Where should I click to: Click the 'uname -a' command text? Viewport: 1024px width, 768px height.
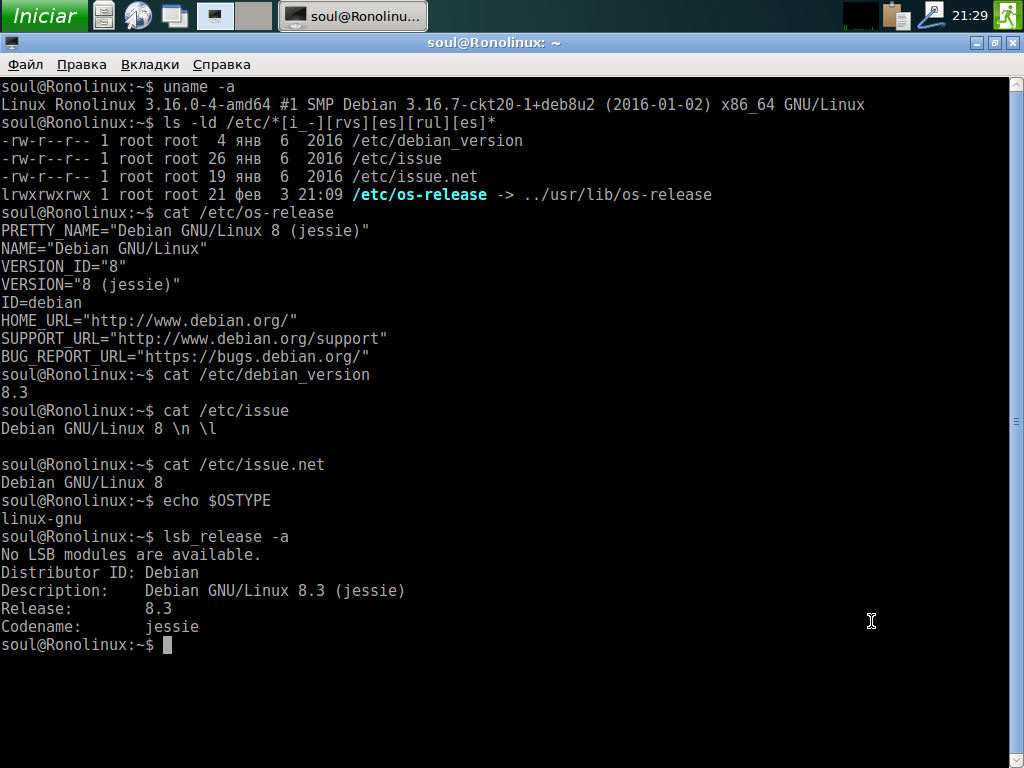199,87
